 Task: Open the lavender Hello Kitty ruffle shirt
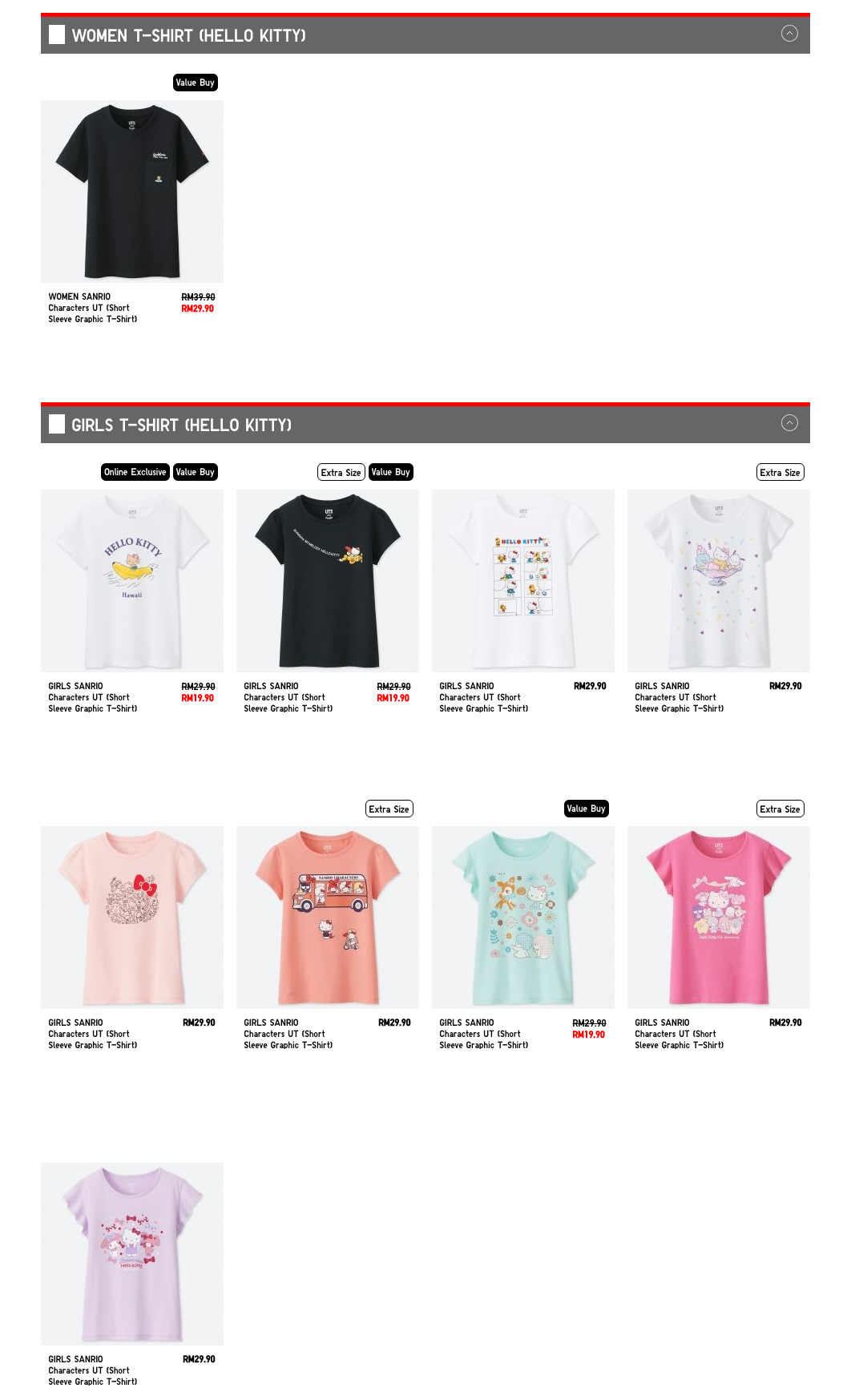(x=132, y=1254)
